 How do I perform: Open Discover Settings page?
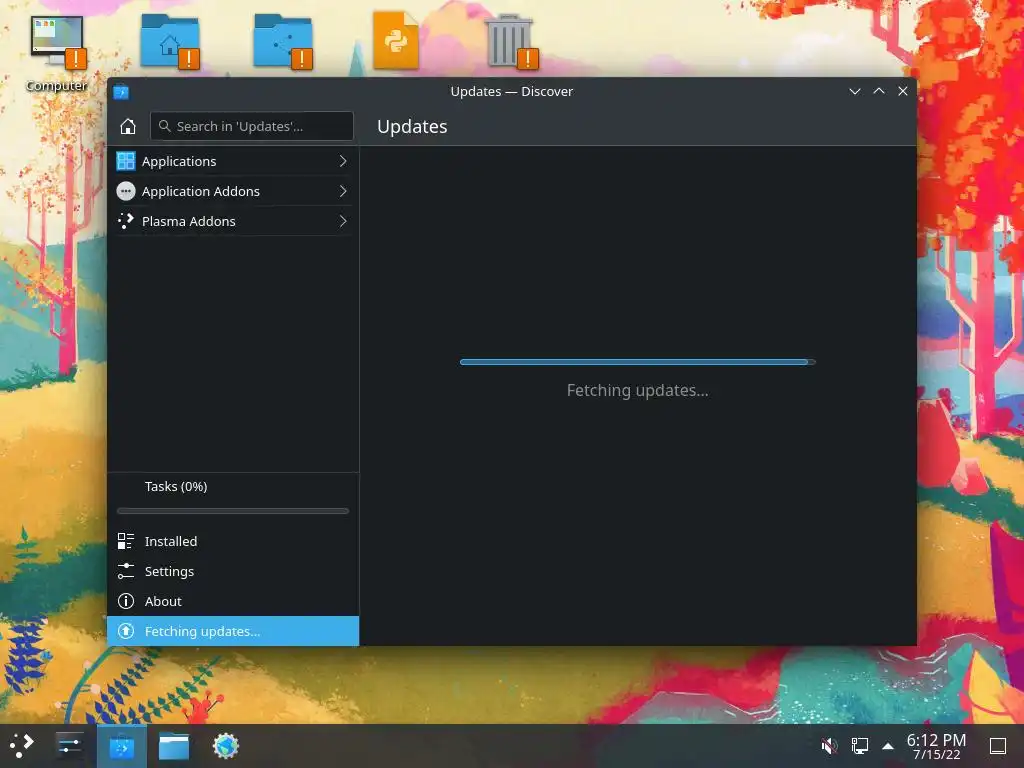pos(233,571)
